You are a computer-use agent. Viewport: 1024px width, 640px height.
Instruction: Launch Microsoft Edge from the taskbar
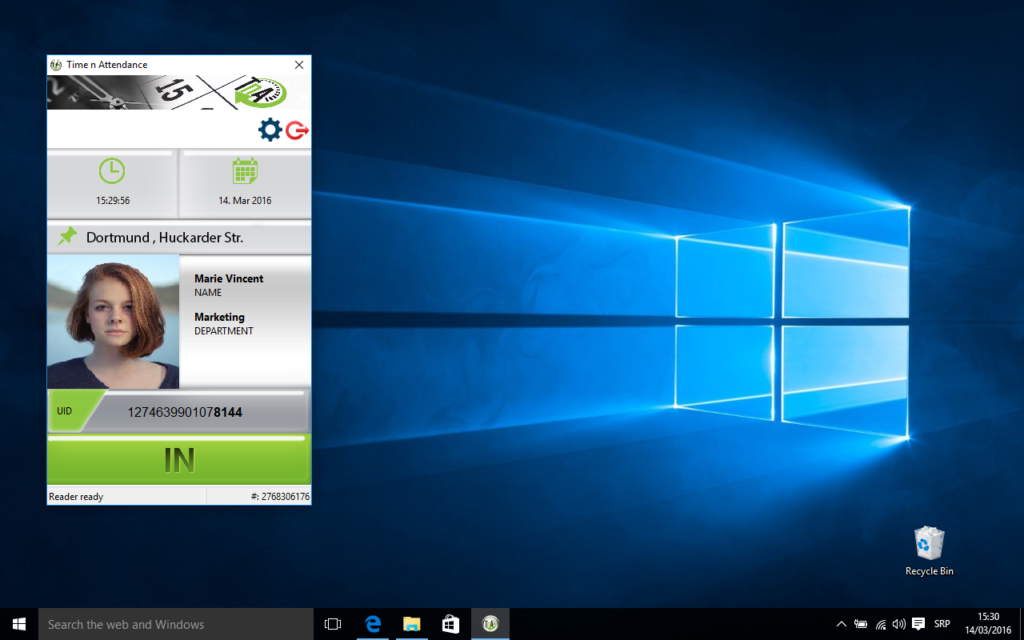373,624
